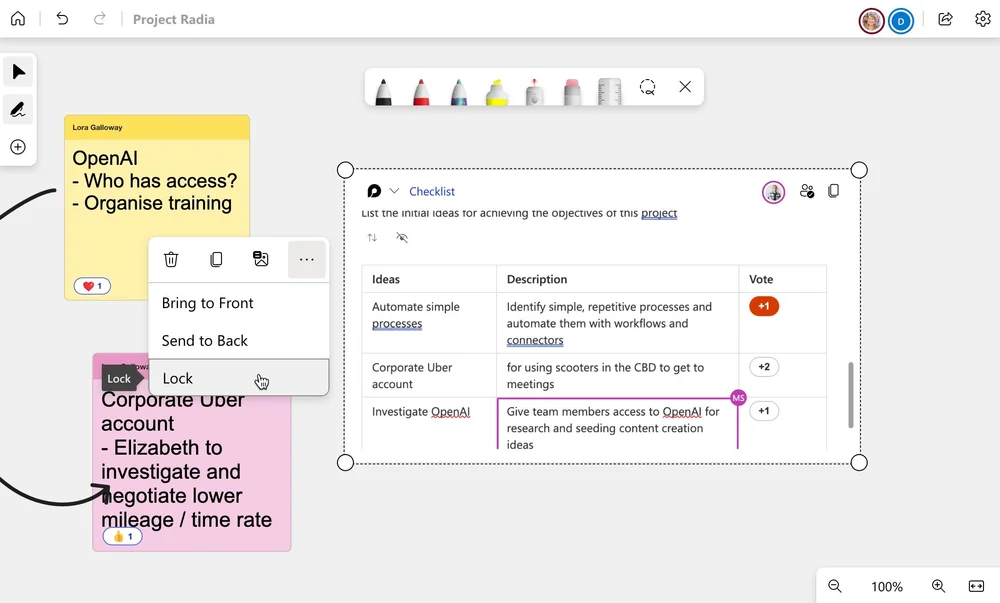Open the copy-as-image option on the note toolbar
1000x603 pixels.
pyautogui.click(x=261, y=259)
